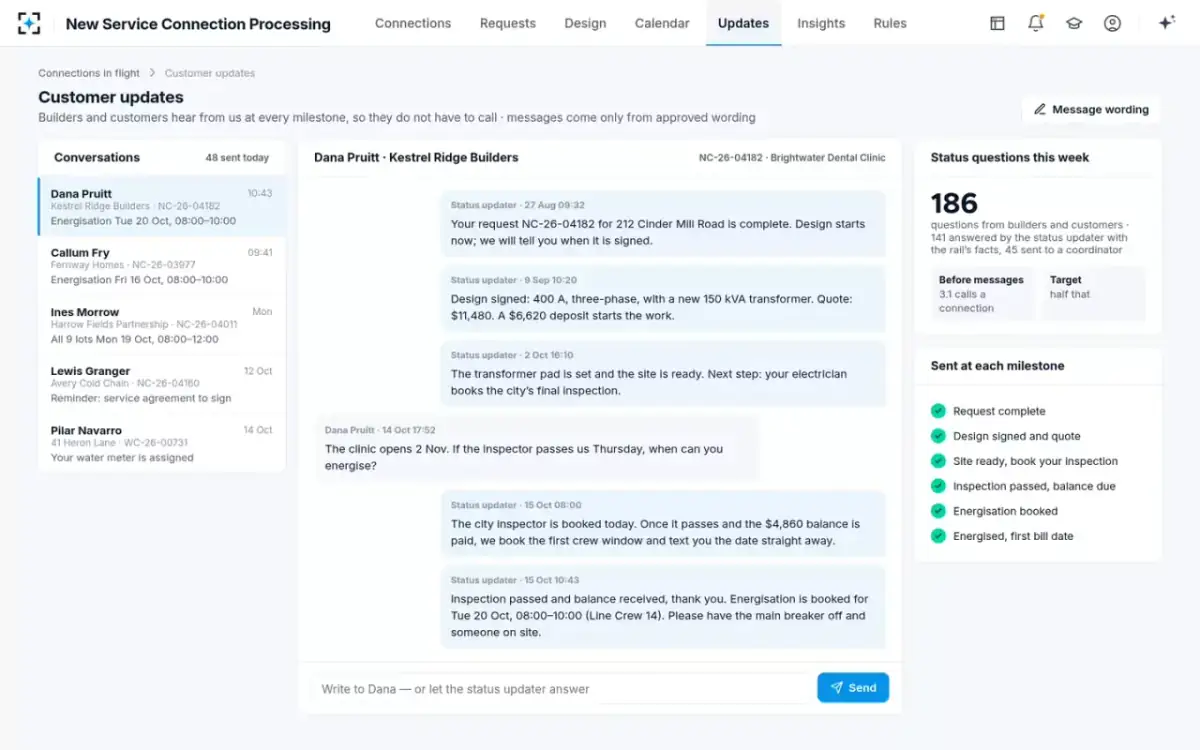Open the notifications bell

coord(1036,23)
